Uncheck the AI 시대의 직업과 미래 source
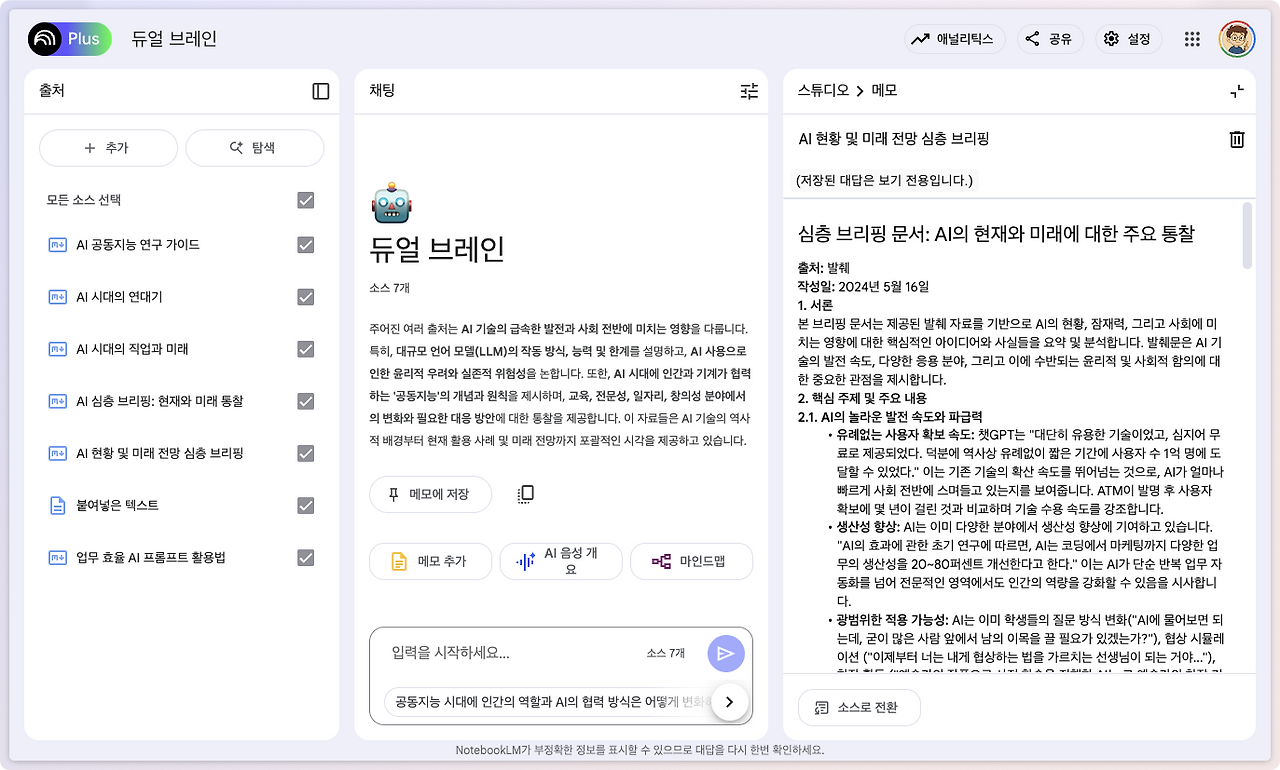The width and height of the screenshot is (1280, 770). click(306, 349)
